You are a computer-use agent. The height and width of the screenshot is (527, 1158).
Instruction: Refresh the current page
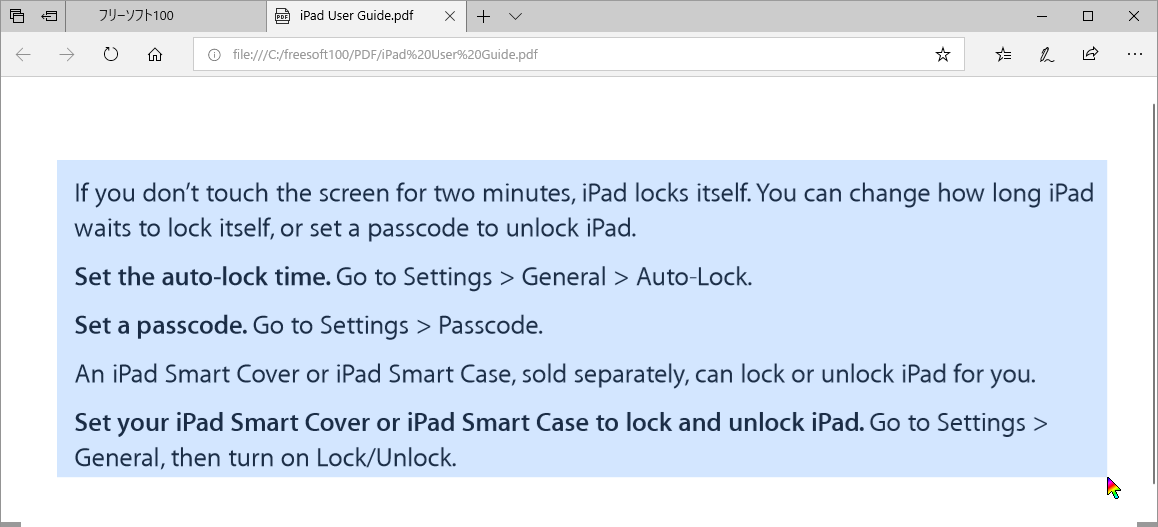pos(111,54)
